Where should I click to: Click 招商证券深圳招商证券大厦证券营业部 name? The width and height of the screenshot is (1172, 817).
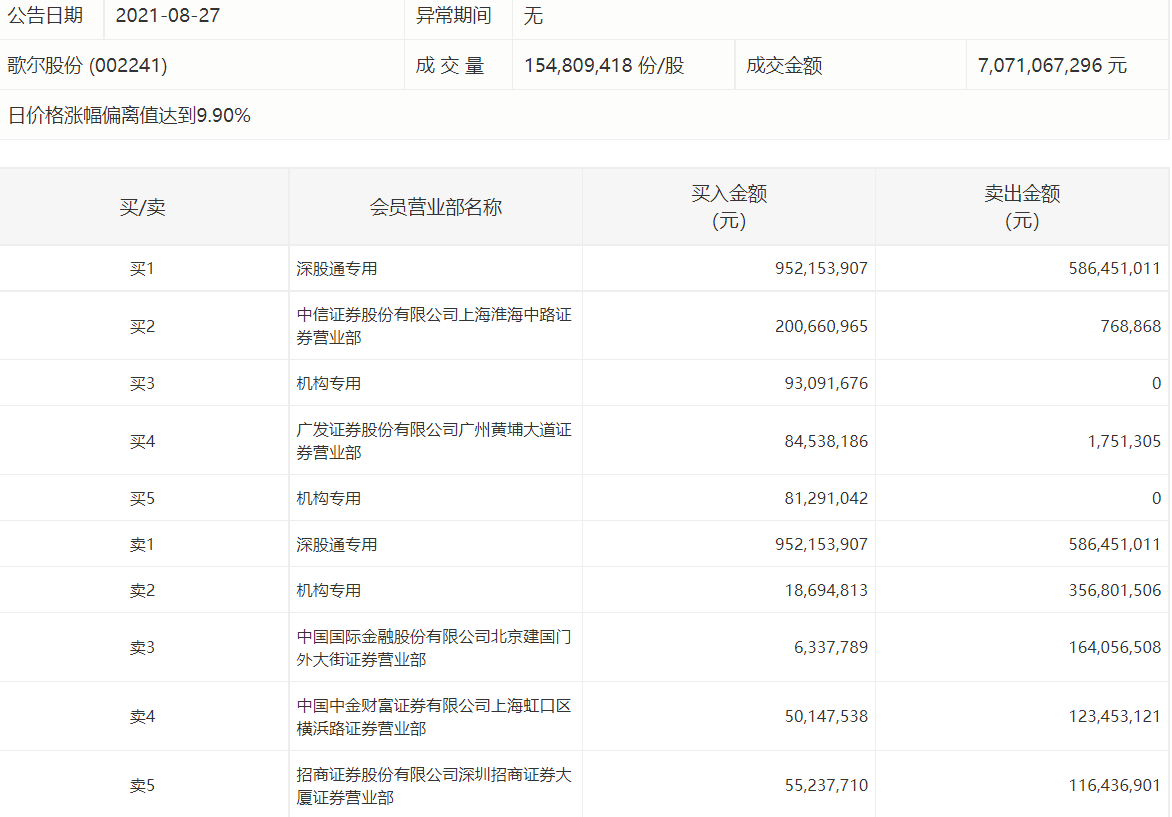click(434, 786)
